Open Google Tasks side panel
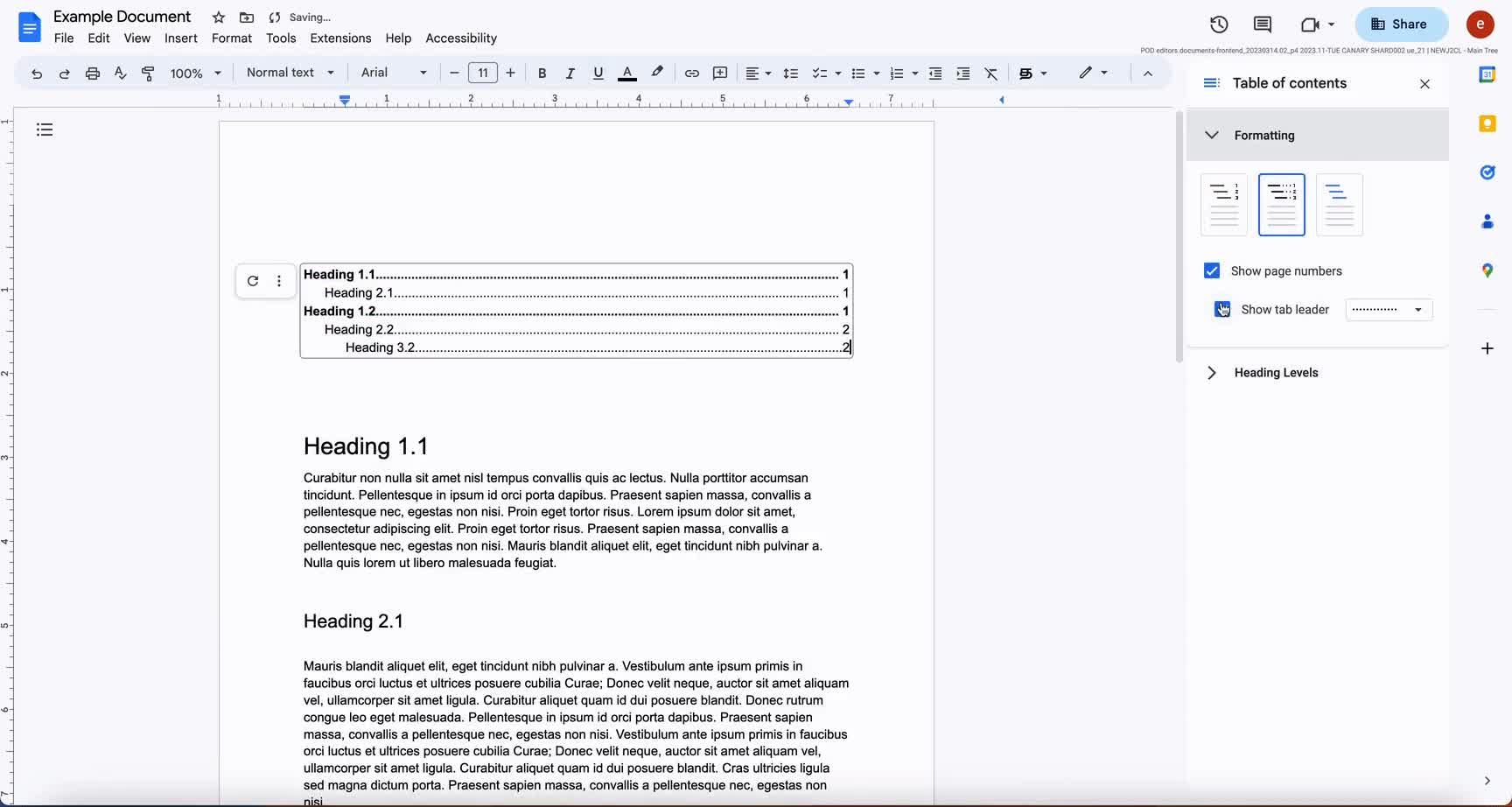The image size is (1512, 807). [1487, 172]
